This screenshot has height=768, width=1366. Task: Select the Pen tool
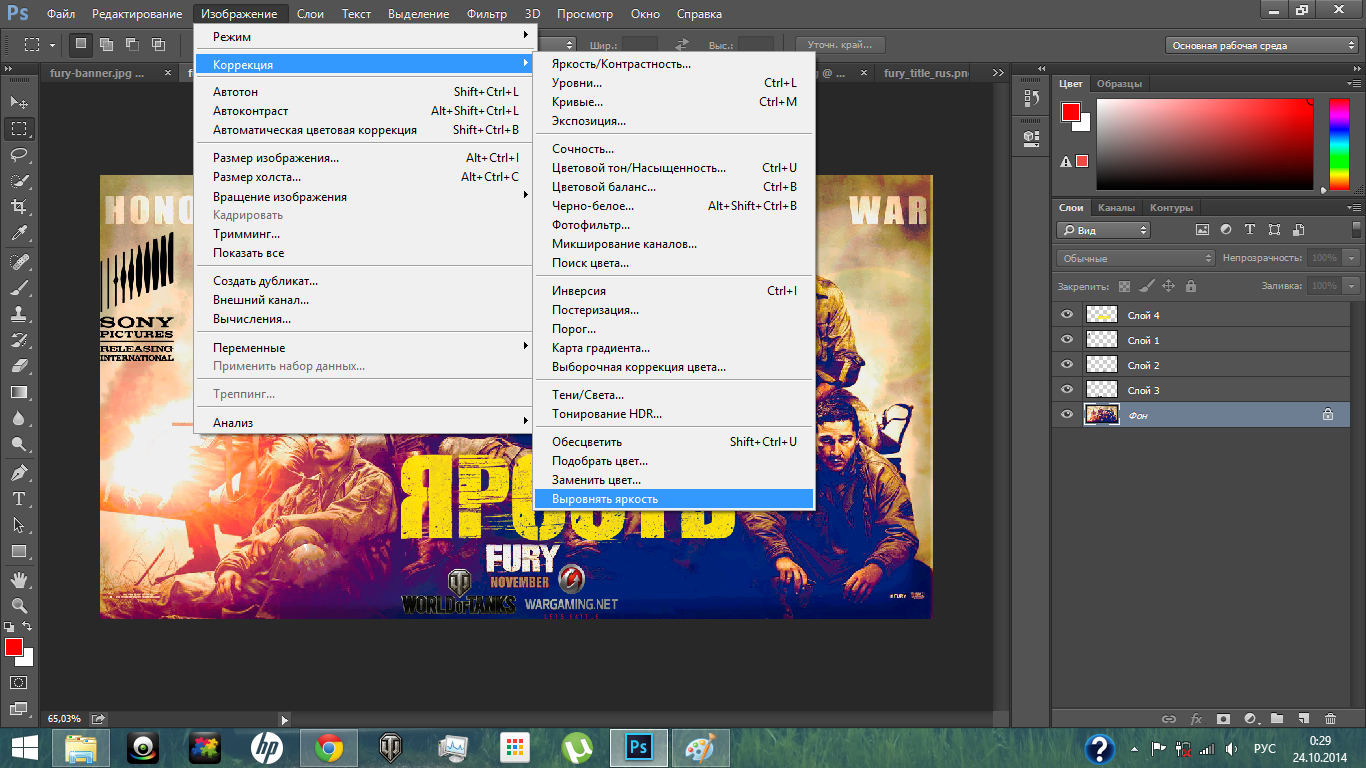tap(19, 472)
